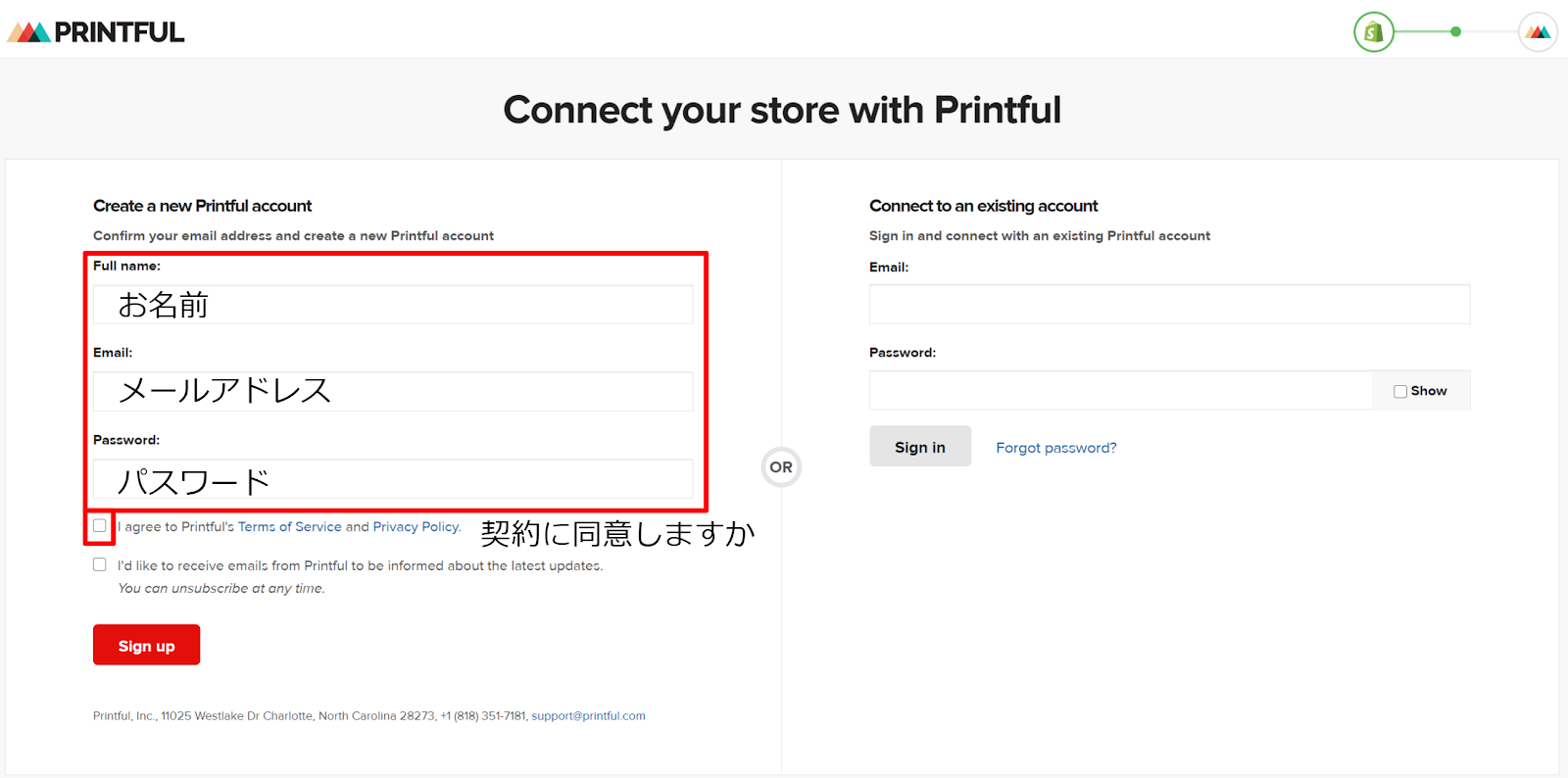Click the Confirm your email address subtitle
Screen dimensions: 1568x778
coord(293,236)
